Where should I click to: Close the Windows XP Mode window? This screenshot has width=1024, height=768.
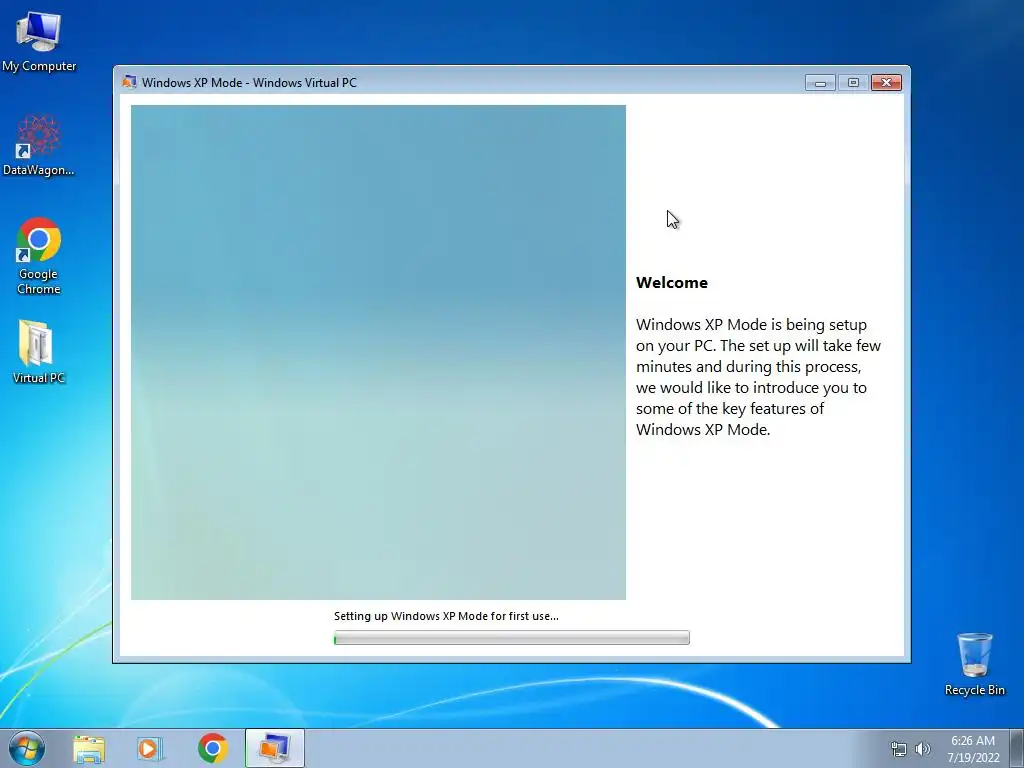click(886, 83)
